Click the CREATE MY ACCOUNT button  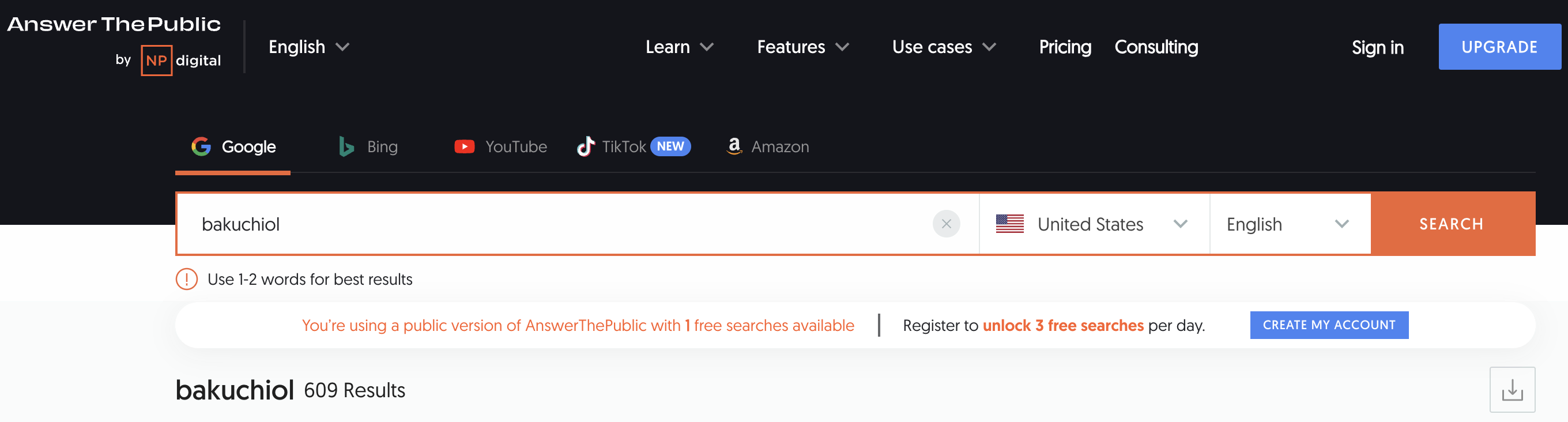[x=1329, y=325]
